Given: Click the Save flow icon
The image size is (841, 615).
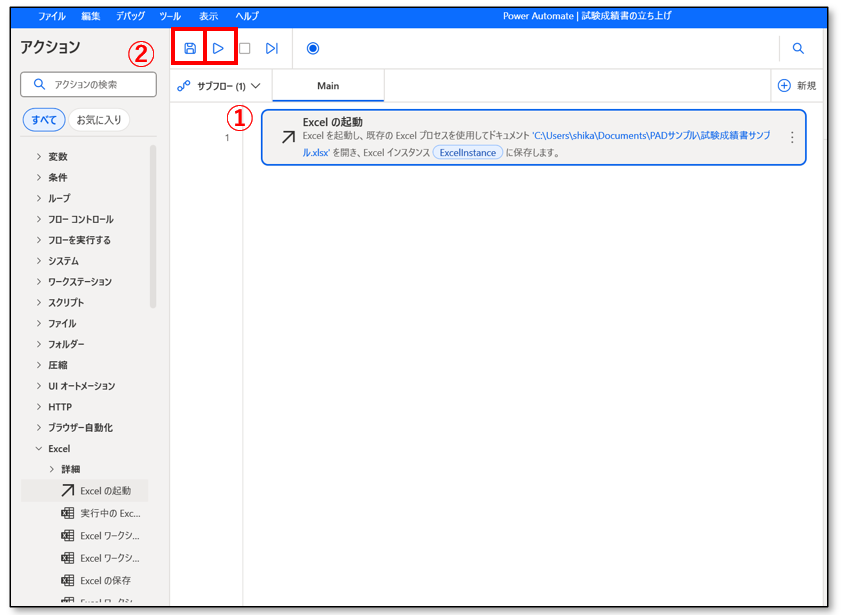Looking at the screenshot, I should click(190, 48).
